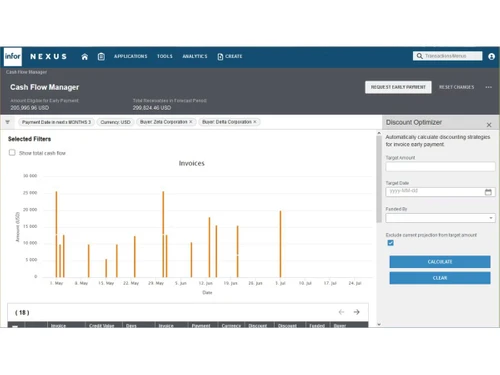Click Reset Changes
The image size is (500, 375).
456,87
